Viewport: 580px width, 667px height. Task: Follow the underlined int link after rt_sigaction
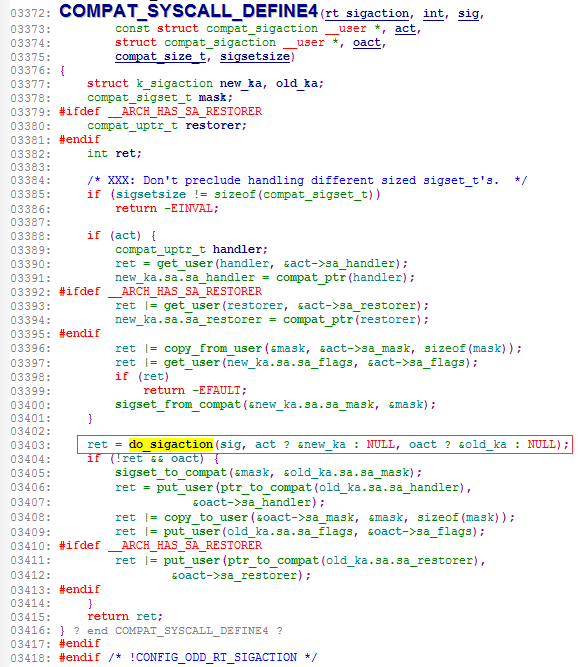[x=434, y=14]
